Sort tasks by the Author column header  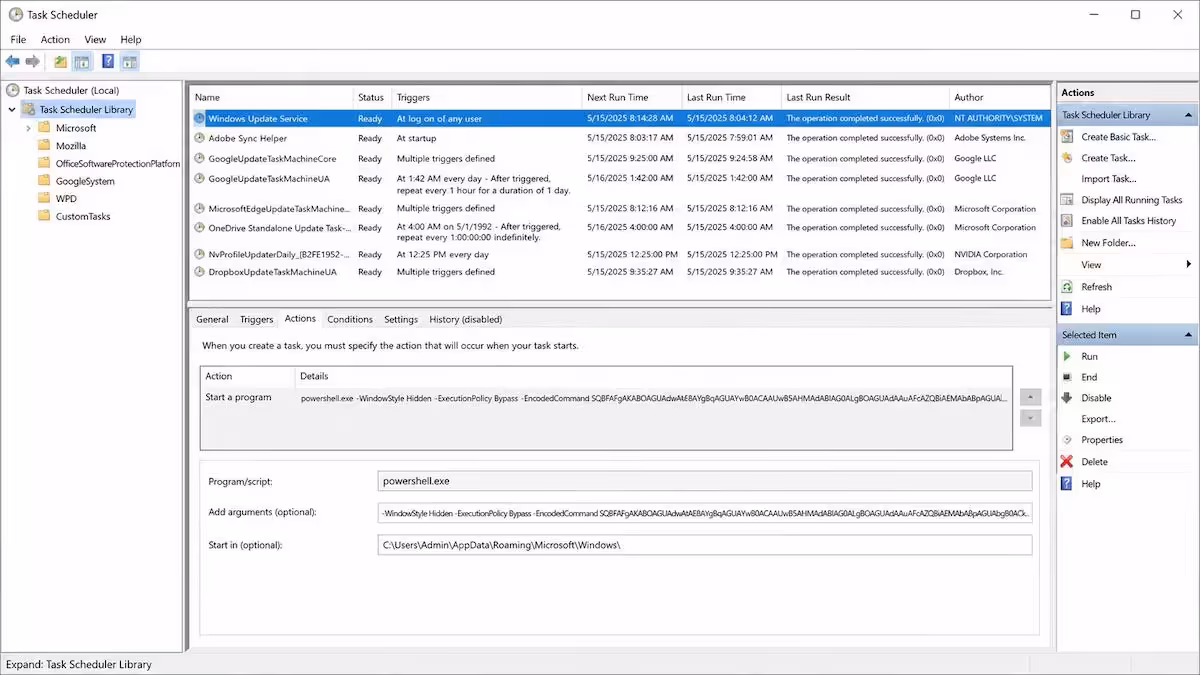[x=999, y=97]
